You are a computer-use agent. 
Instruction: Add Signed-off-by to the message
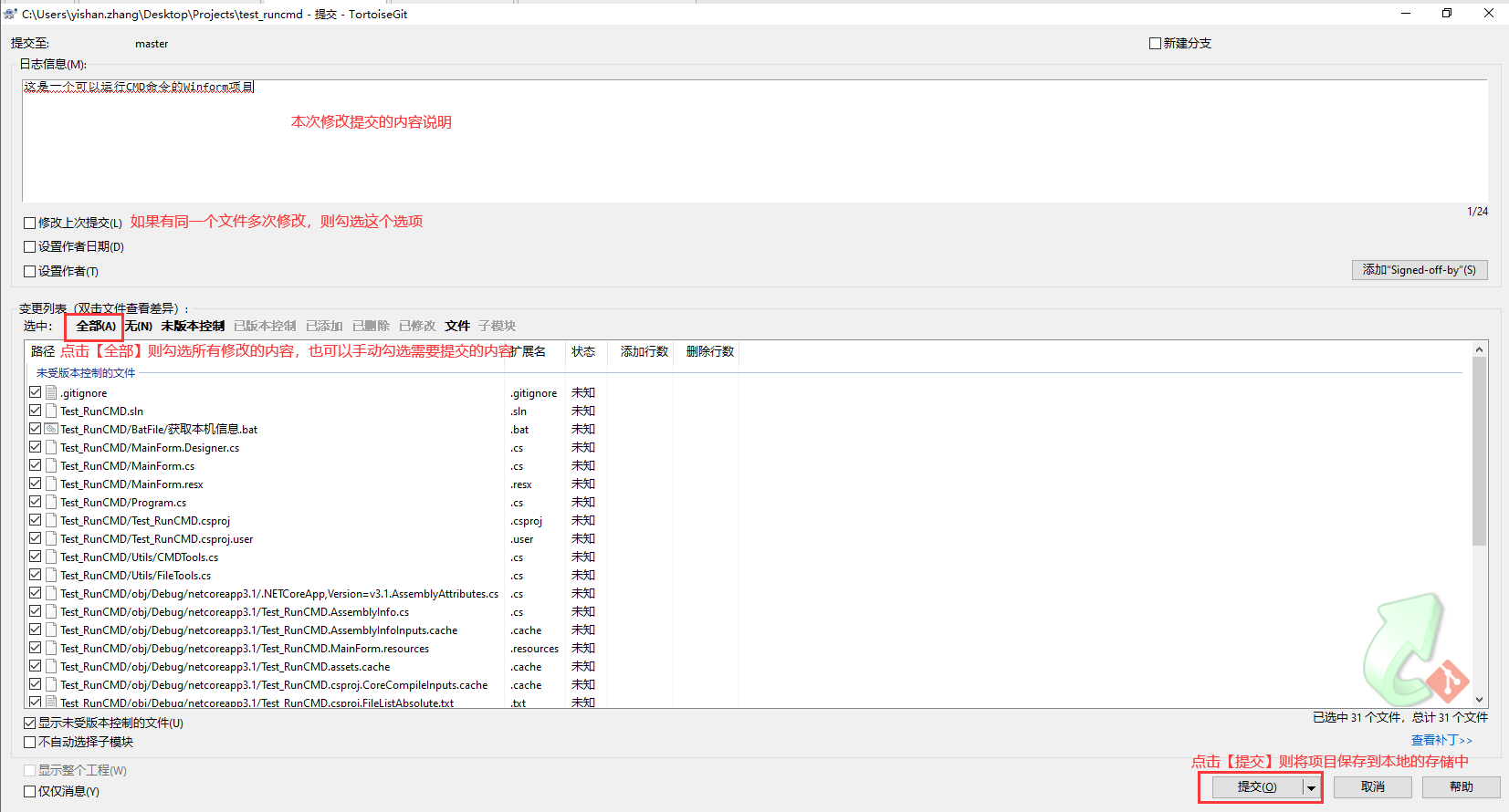pyautogui.click(x=1420, y=270)
